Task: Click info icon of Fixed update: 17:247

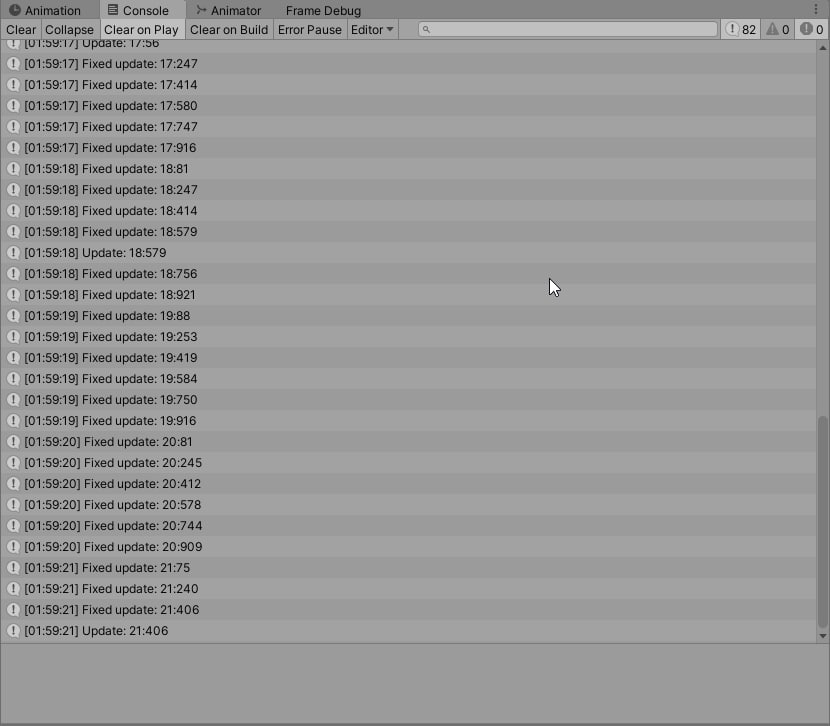Action: 13,63
